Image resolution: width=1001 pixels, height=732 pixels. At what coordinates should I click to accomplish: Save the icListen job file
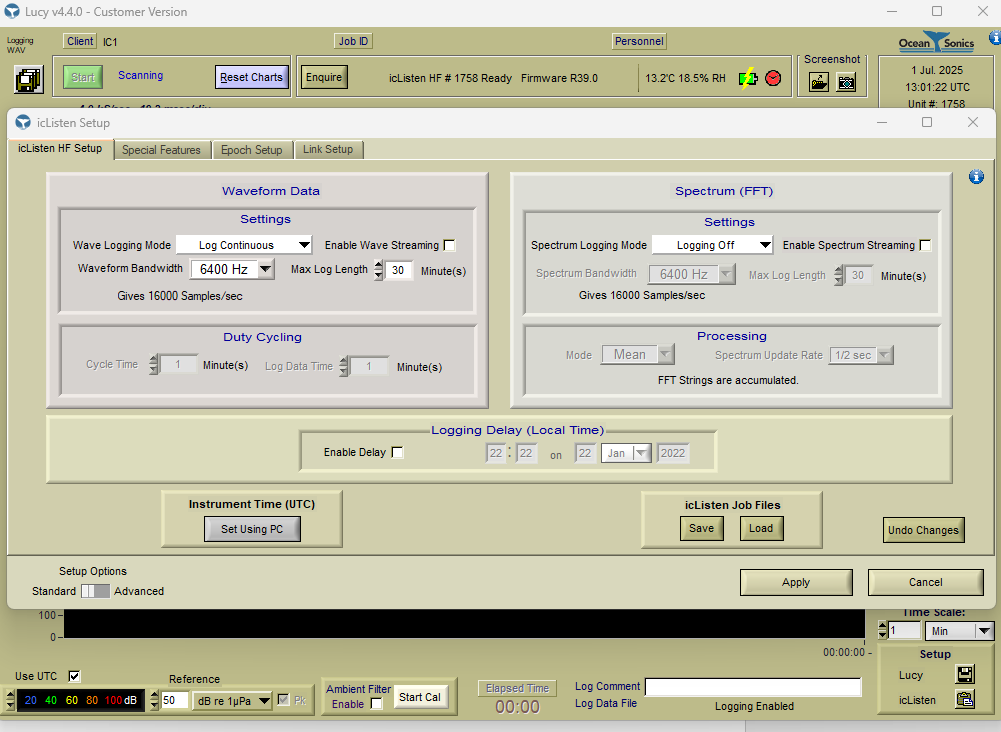(702, 528)
